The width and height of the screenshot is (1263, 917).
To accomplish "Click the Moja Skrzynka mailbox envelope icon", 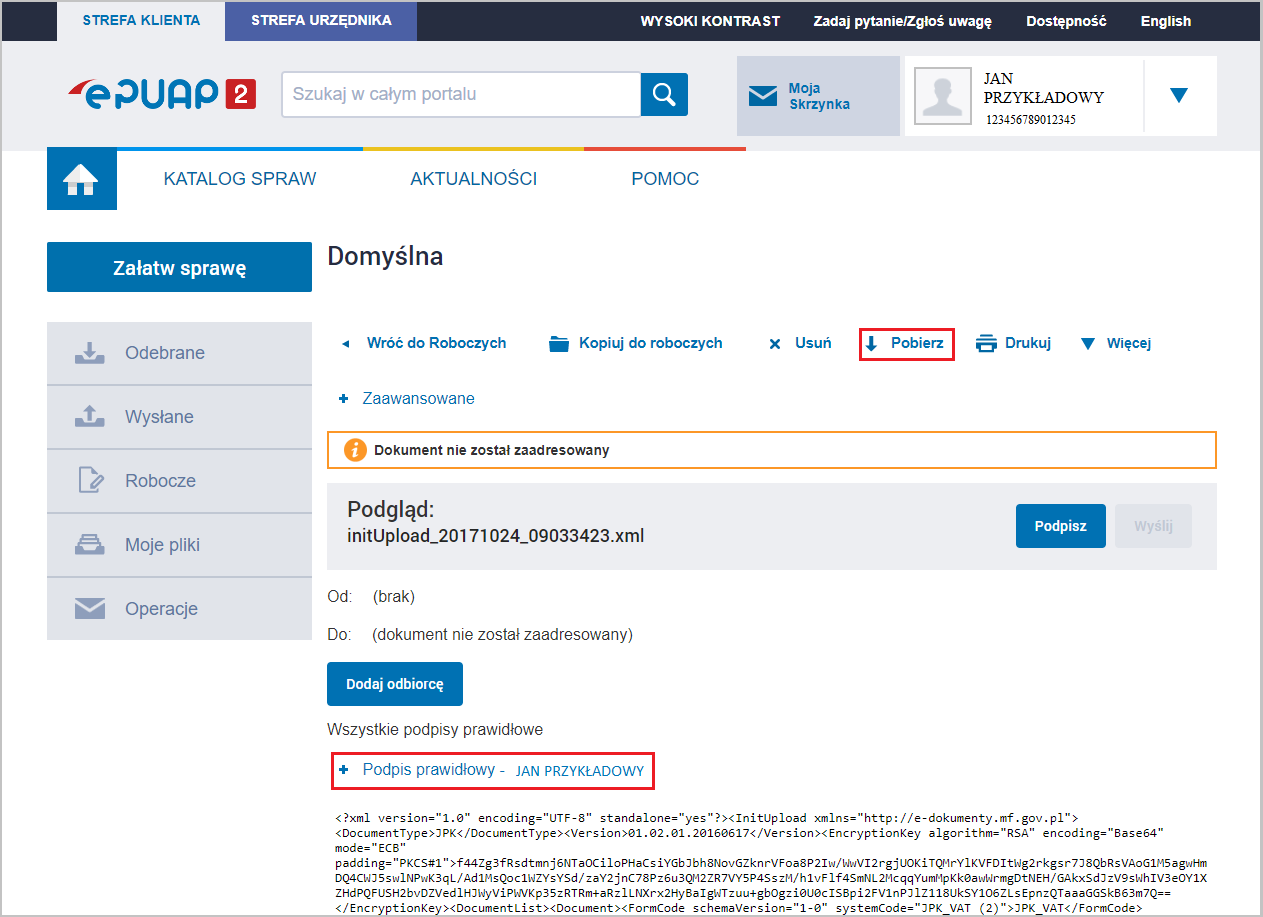I will click(x=764, y=96).
